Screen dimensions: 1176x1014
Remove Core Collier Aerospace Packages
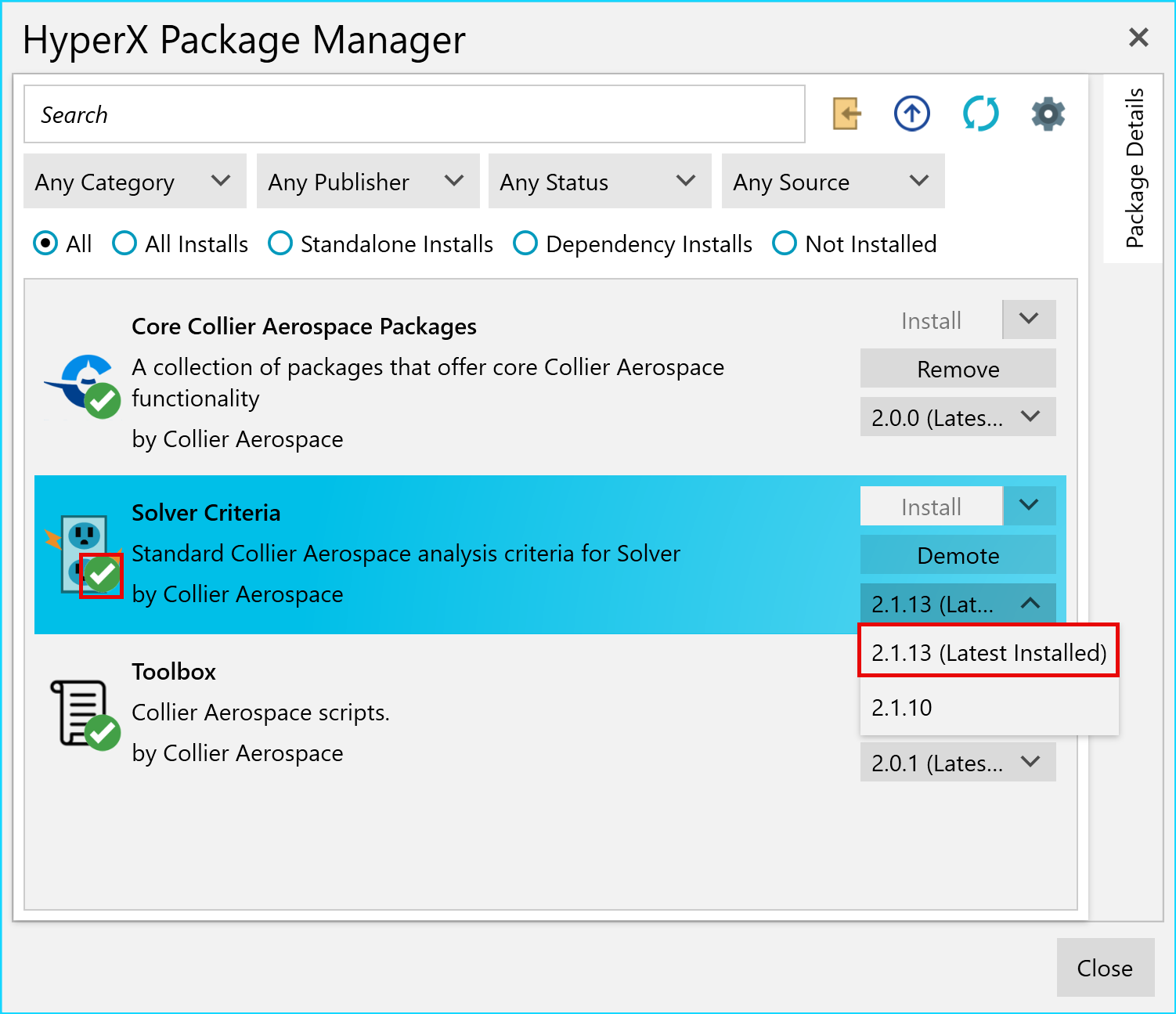(958, 368)
